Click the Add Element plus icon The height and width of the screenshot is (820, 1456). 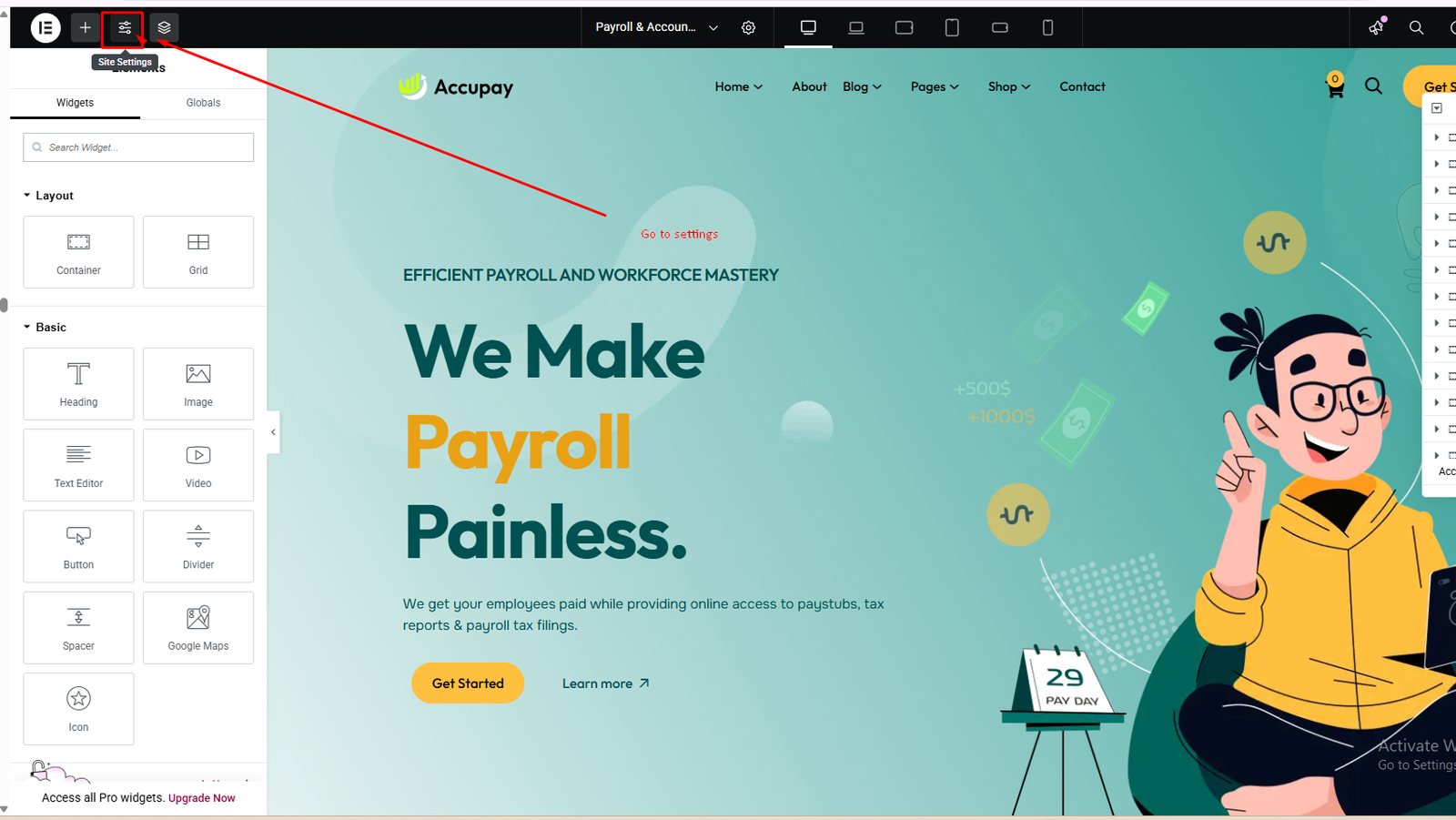tap(85, 27)
